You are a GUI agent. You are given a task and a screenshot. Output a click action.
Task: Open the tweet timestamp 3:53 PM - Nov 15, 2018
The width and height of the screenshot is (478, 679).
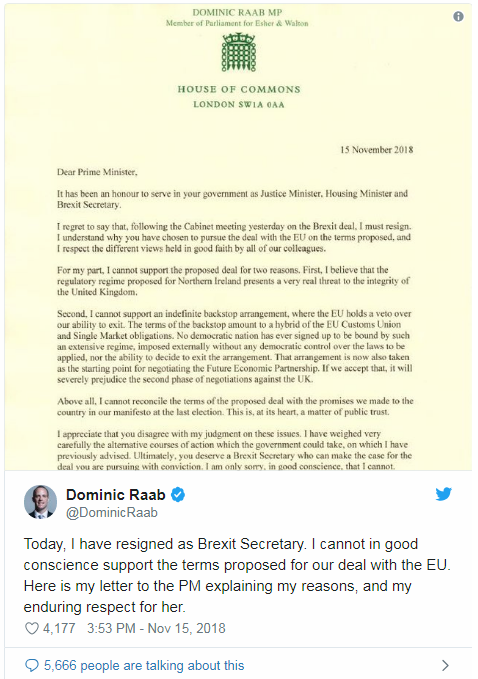click(x=156, y=628)
